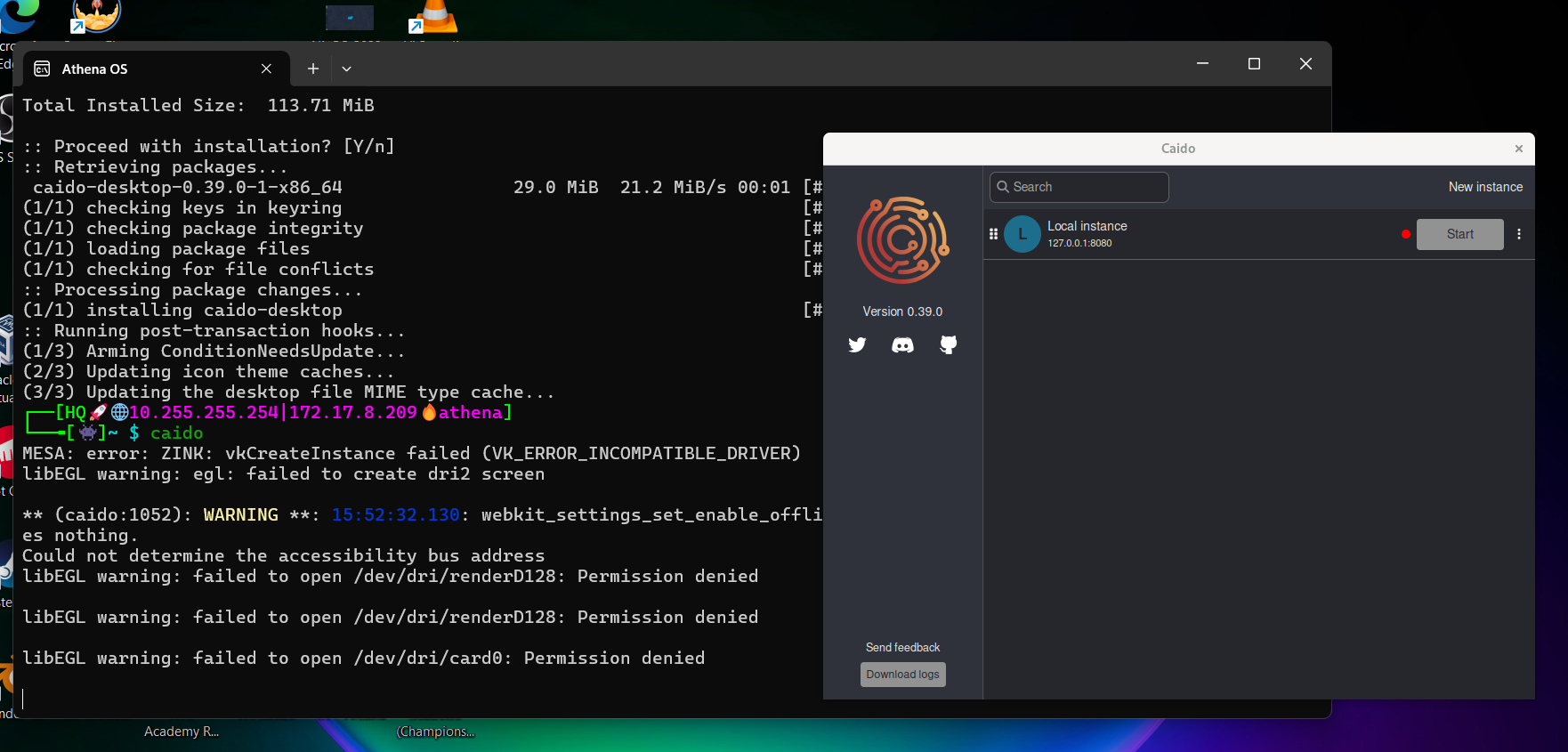The width and height of the screenshot is (1568, 752).
Task: Click Send feedback label
Action: tap(902, 647)
